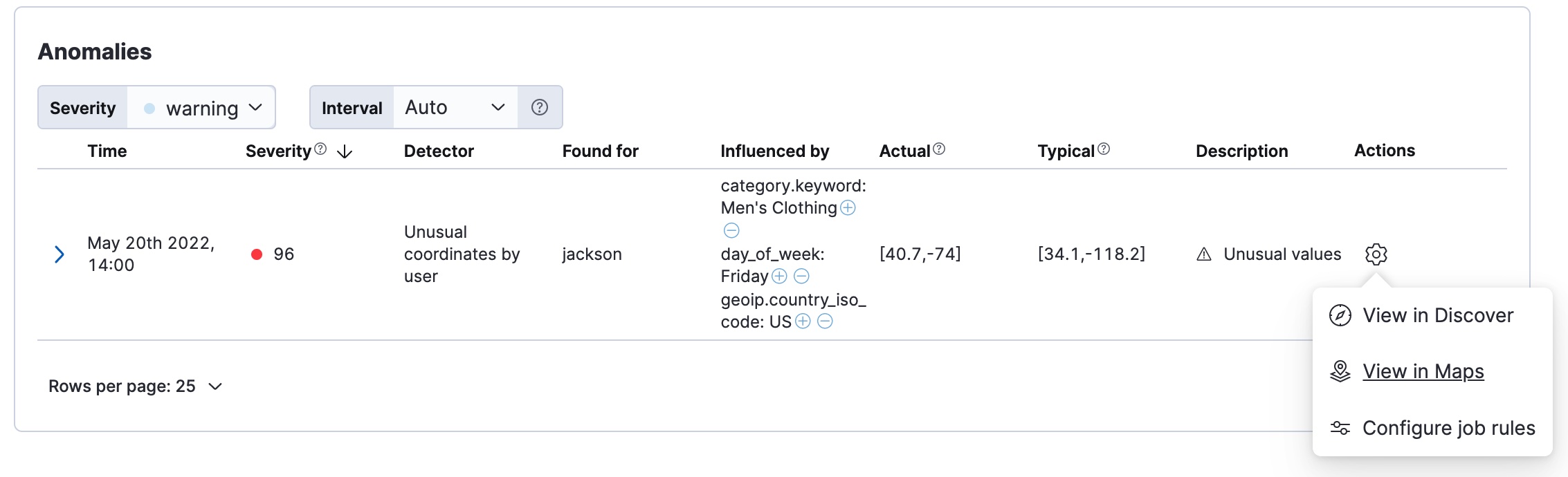1568x477 pixels.
Task: Remove filter for Men's Clothing category
Action: click(x=731, y=230)
